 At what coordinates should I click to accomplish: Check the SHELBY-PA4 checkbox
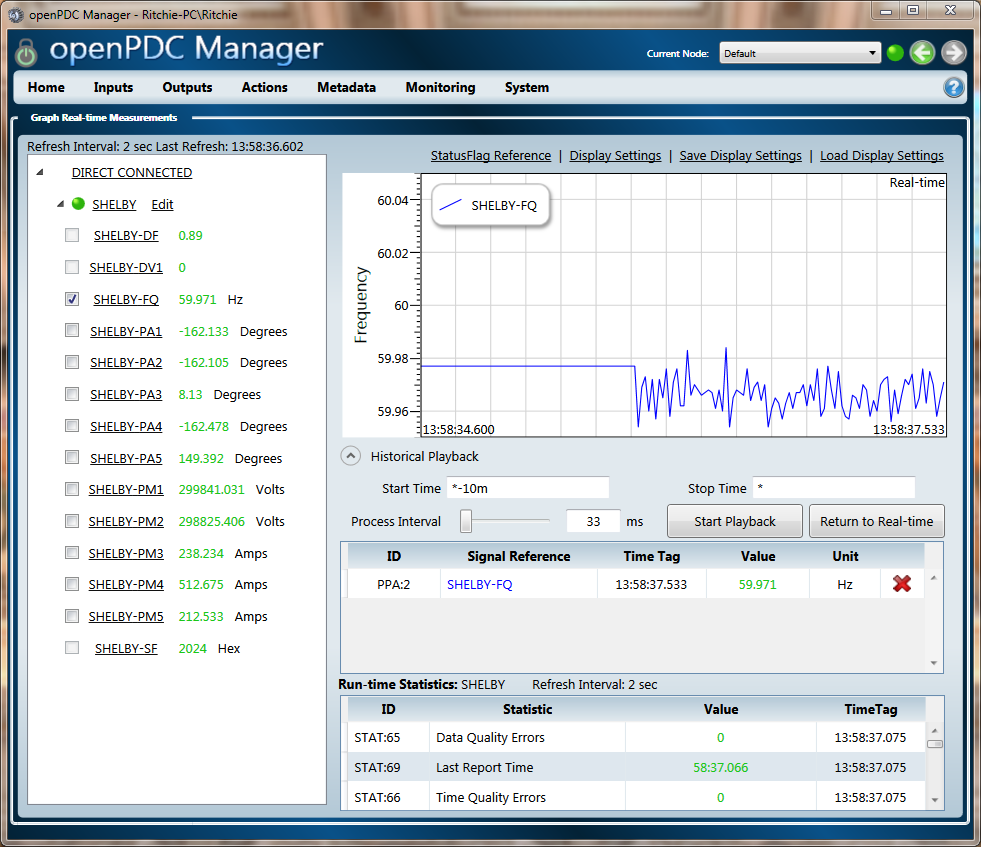[72, 426]
